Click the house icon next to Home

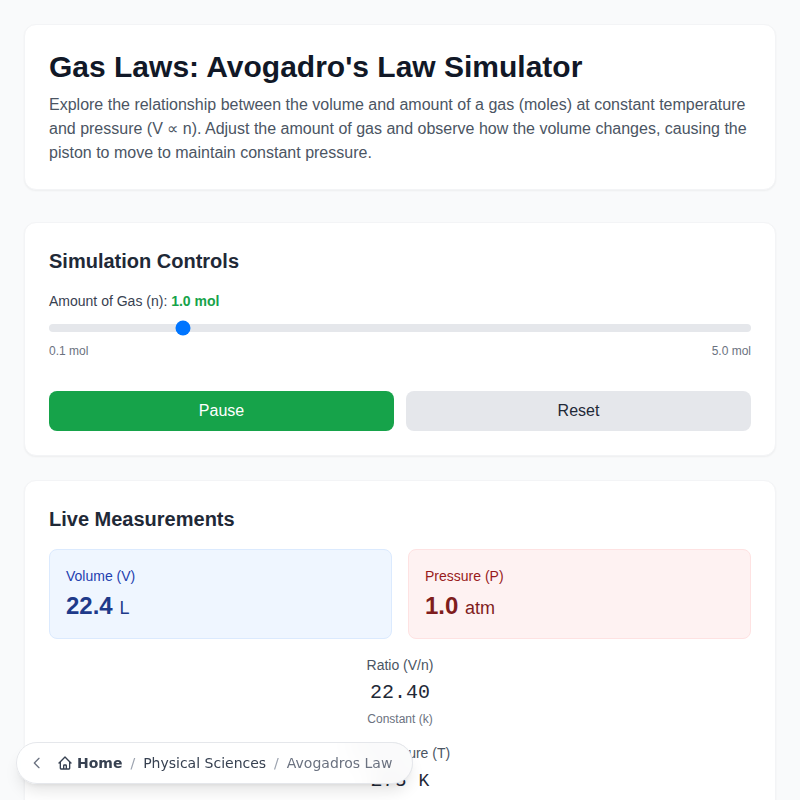coord(63,762)
